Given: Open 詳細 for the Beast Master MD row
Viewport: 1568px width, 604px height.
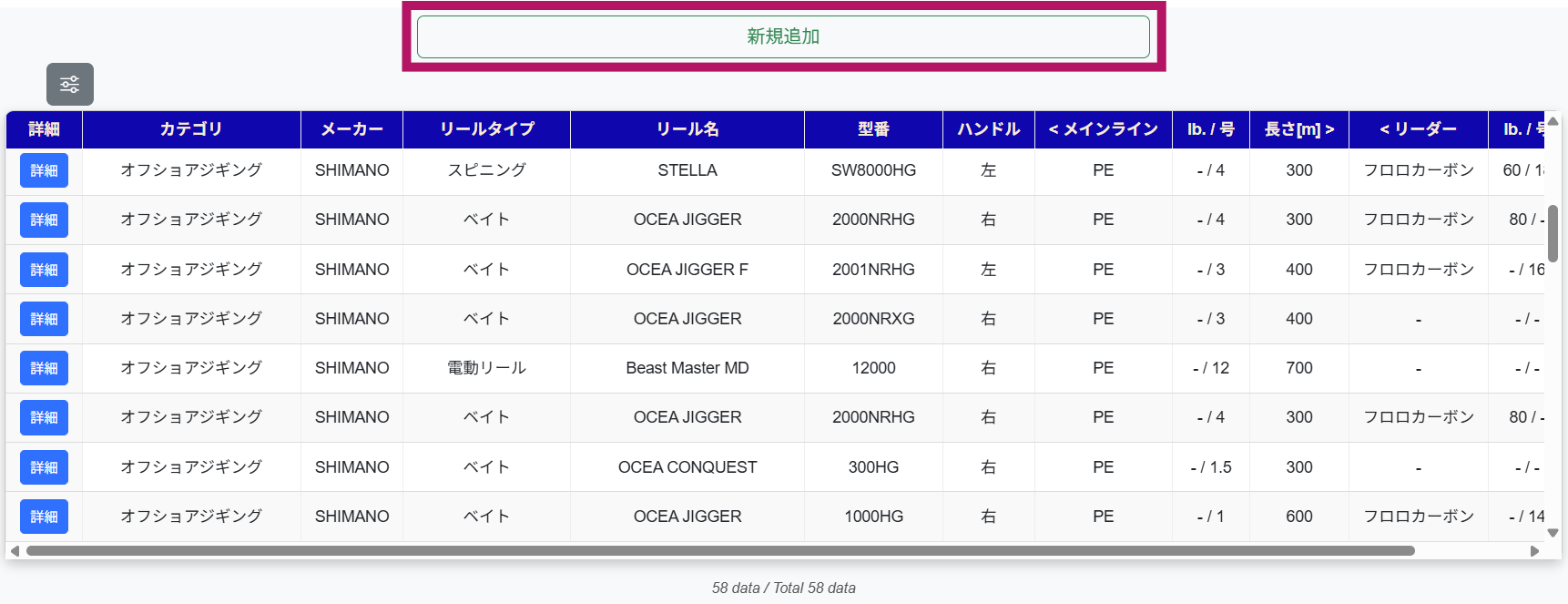Looking at the screenshot, I should pos(44,368).
